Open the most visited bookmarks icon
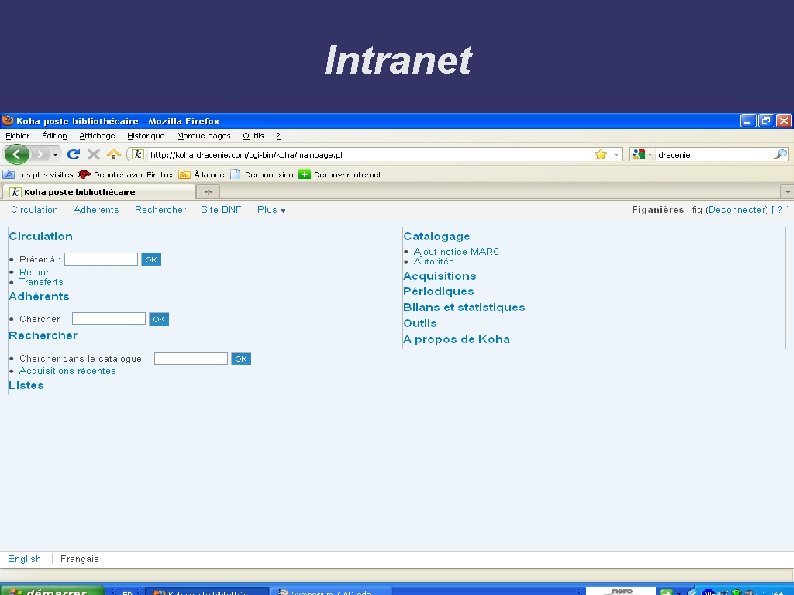 click(9, 175)
